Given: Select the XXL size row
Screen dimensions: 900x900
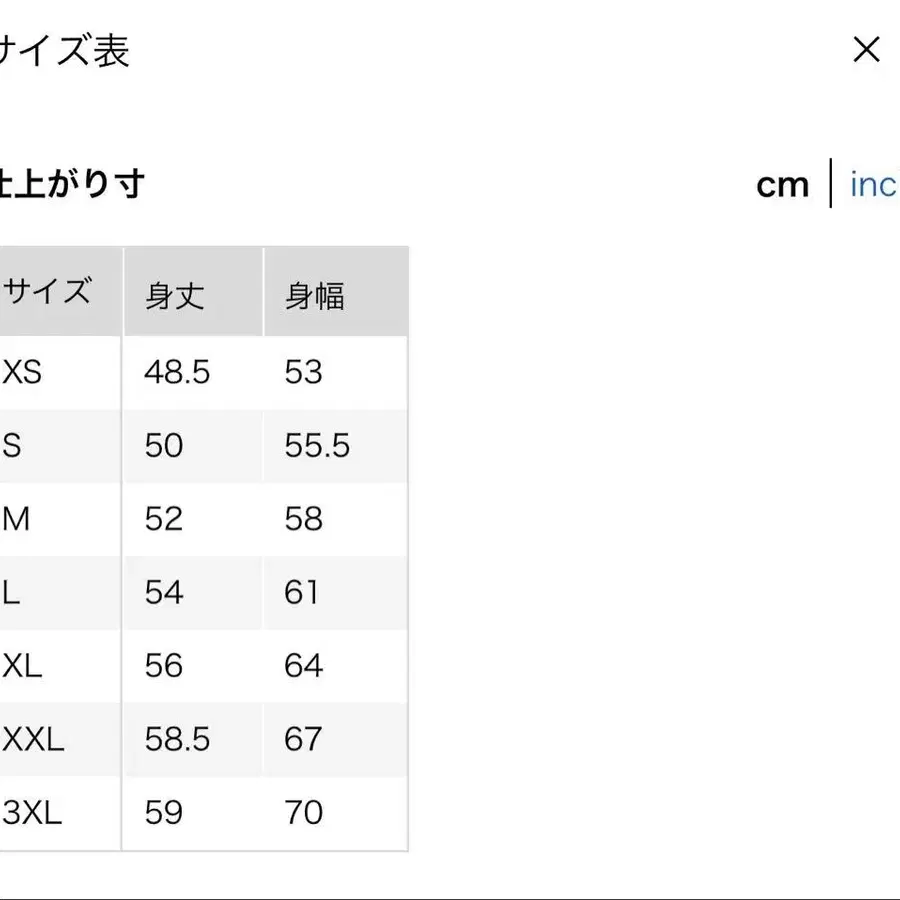Looking at the screenshot, I should tap(32, 739).
